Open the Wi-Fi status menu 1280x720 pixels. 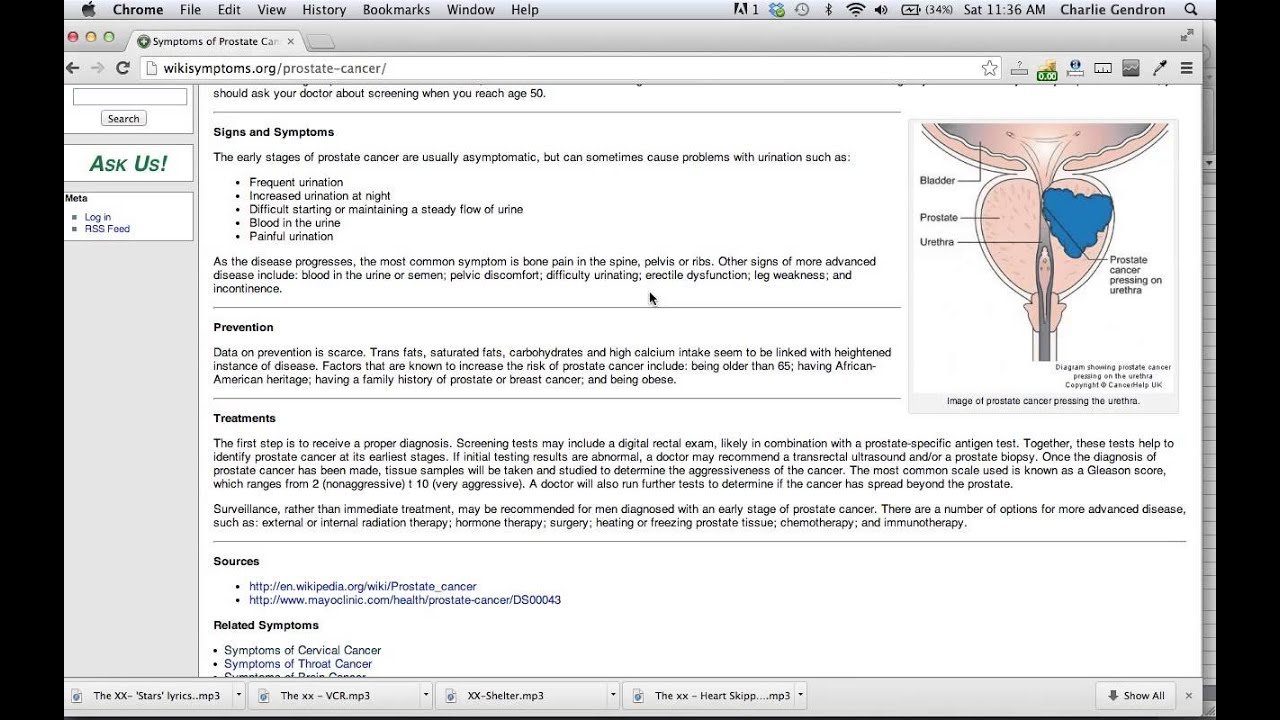tap(855, 10)
